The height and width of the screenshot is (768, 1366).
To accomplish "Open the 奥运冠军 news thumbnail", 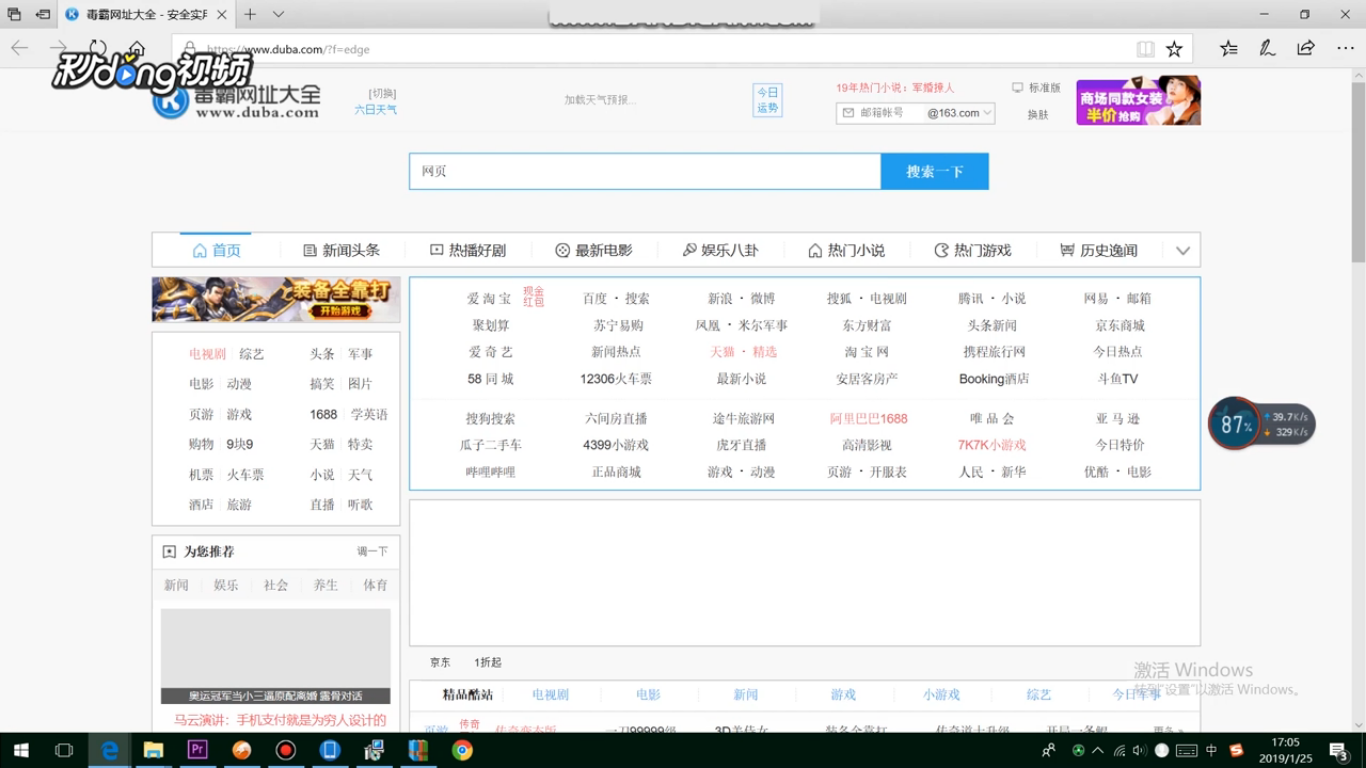I will click(276, 656).
